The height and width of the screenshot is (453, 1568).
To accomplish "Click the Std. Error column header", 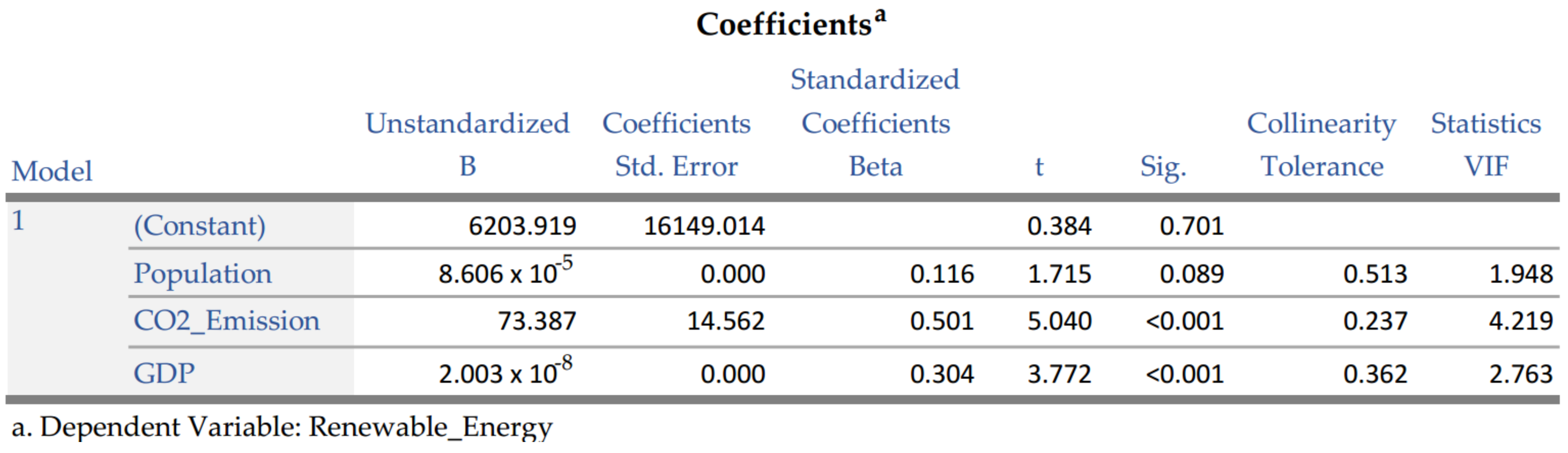I will [676, 167].
